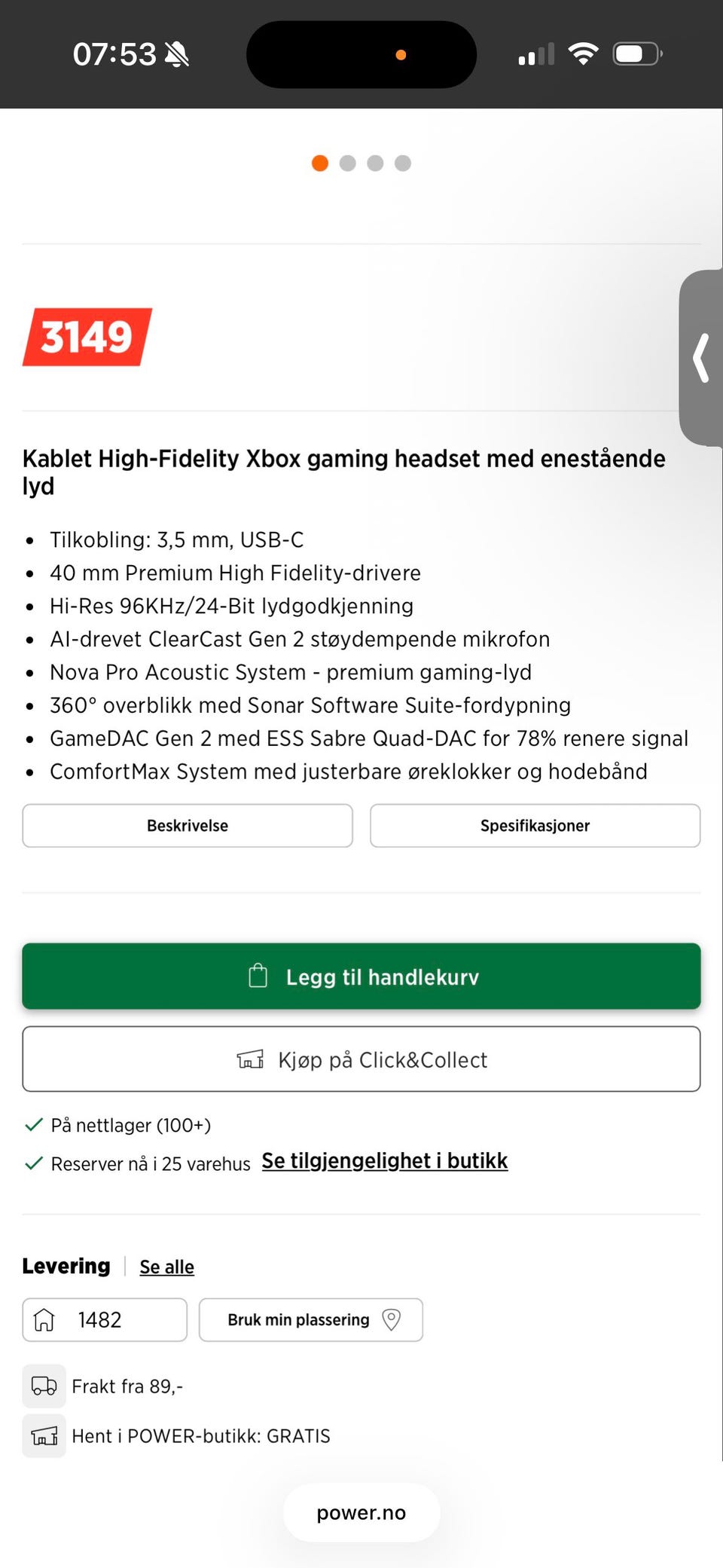Screen dimensions: 723x1568
Task: Tap the location pin icon
Action: (x=392, y=1319)
